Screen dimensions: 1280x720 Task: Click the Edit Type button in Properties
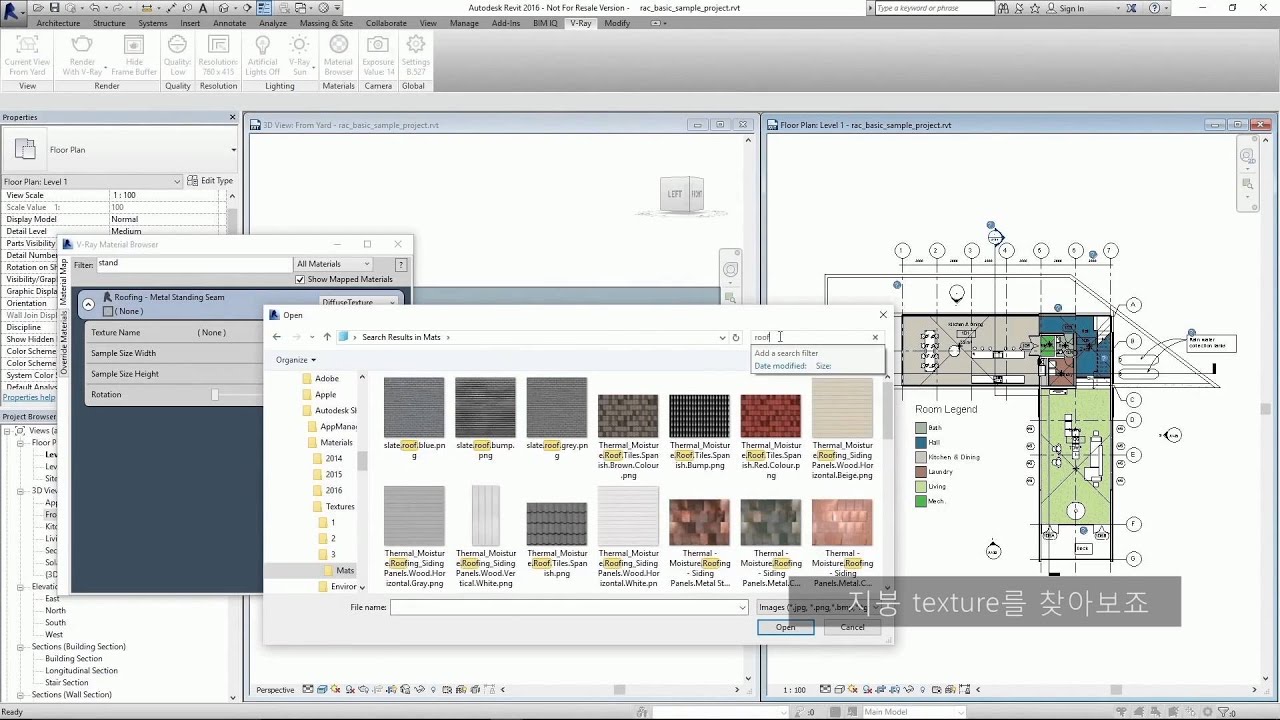(x=211, y=181)
